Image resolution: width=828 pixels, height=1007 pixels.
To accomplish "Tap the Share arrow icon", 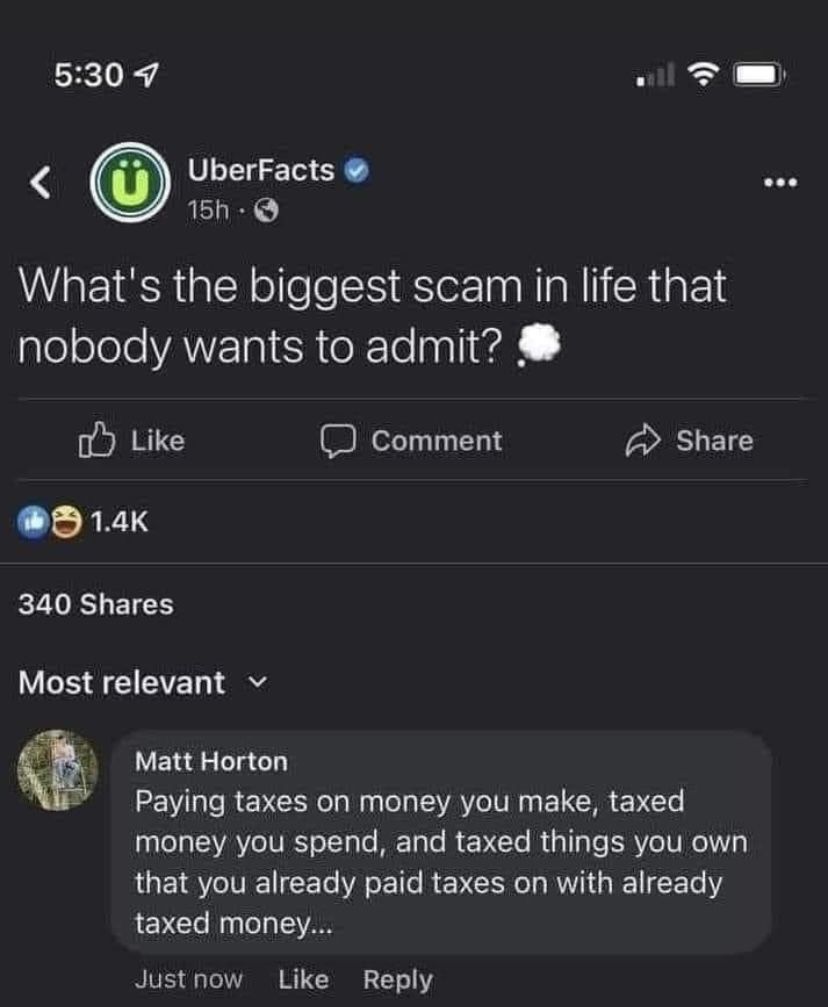I will 640,441.
